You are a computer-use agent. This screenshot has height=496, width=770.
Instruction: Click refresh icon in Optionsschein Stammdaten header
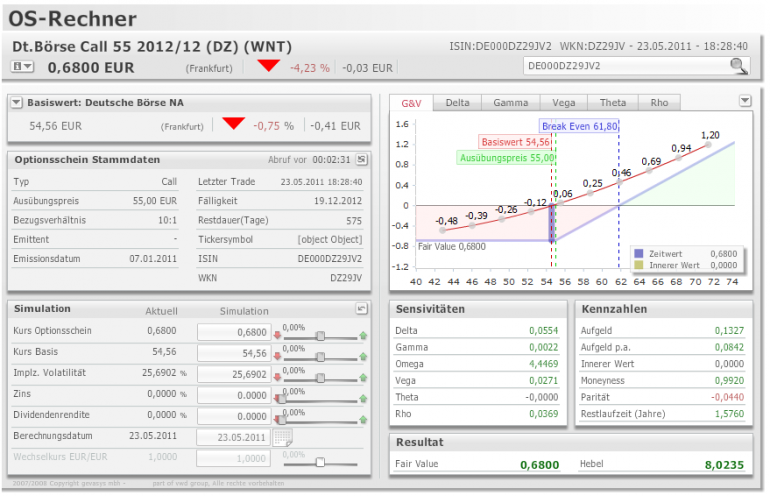[361, 159]
